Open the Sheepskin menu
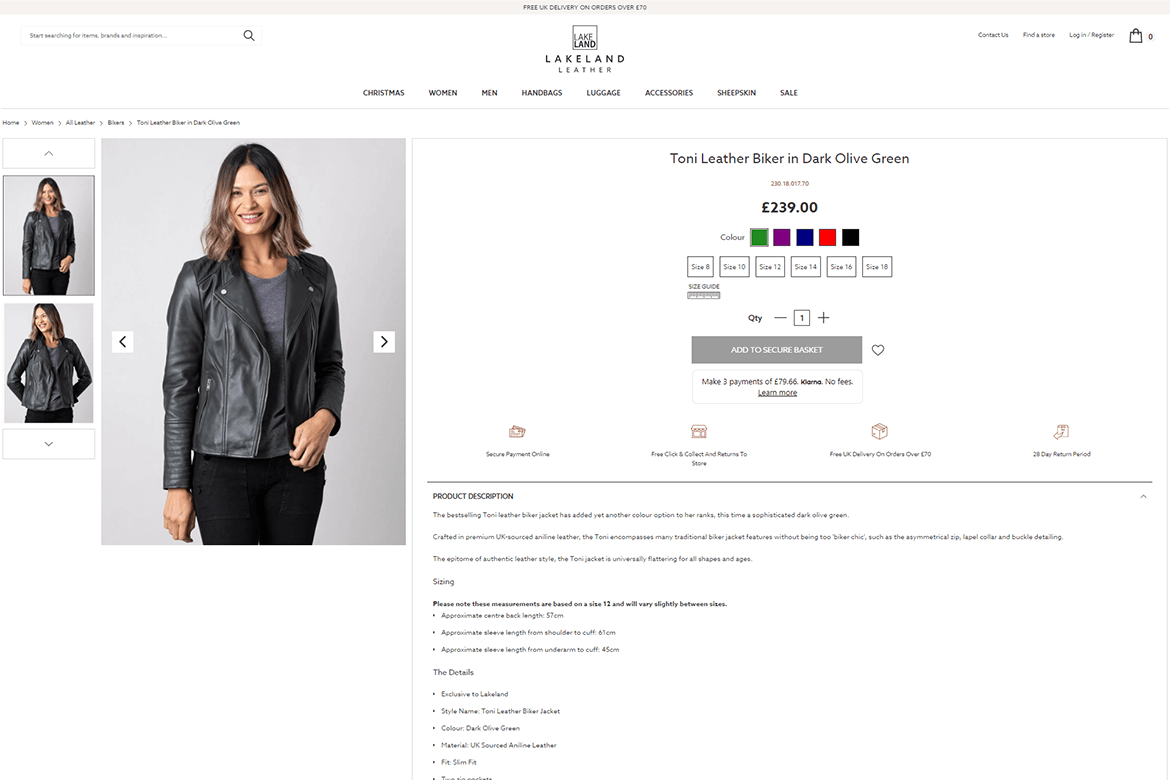This screenshot has height=780, width=1170. point(736,93)
